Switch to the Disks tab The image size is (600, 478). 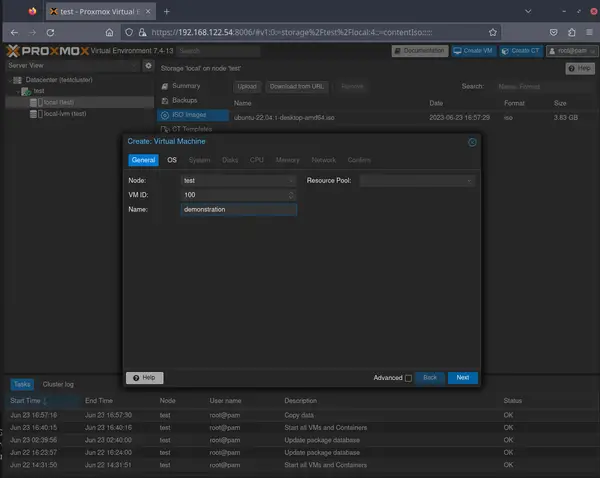point(230,160)
